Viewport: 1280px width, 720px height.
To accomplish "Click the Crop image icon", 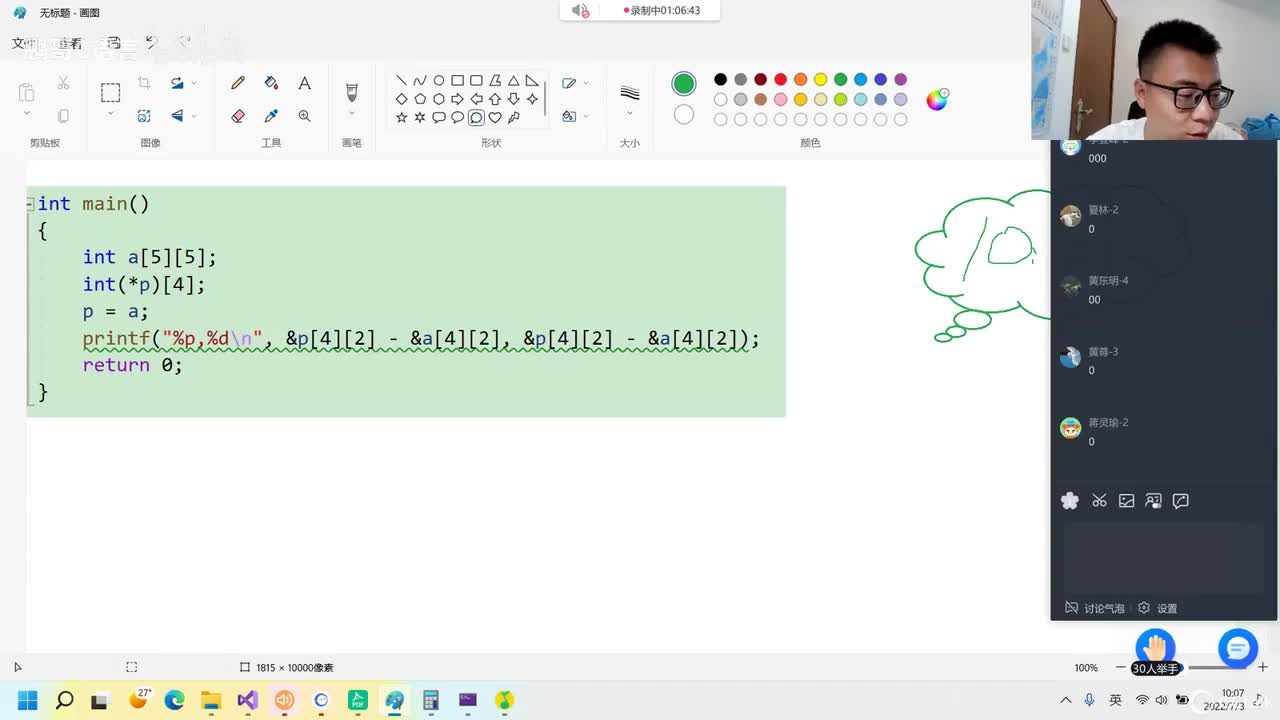I will (144, 83).
